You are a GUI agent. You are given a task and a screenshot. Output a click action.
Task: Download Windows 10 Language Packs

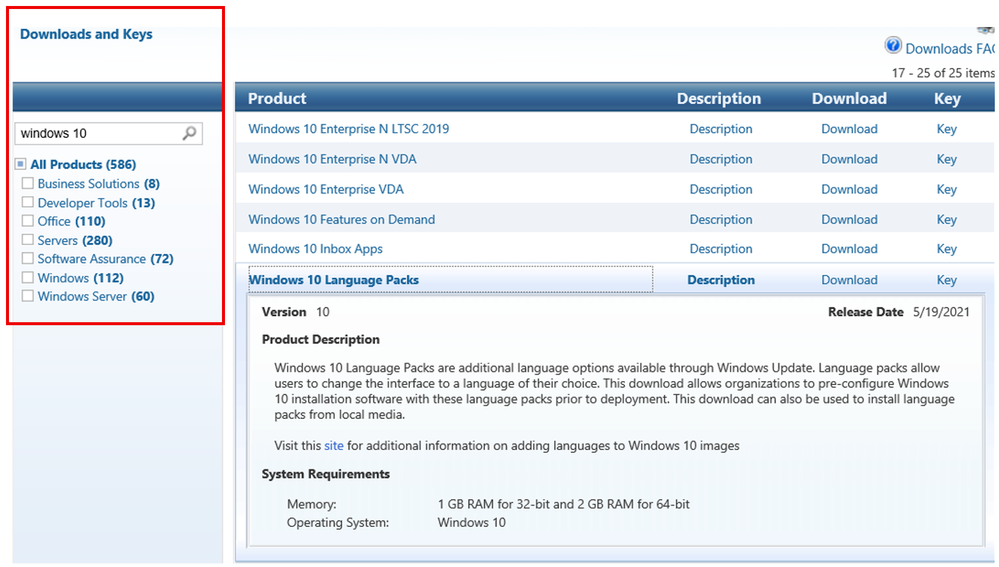point(849,280)
